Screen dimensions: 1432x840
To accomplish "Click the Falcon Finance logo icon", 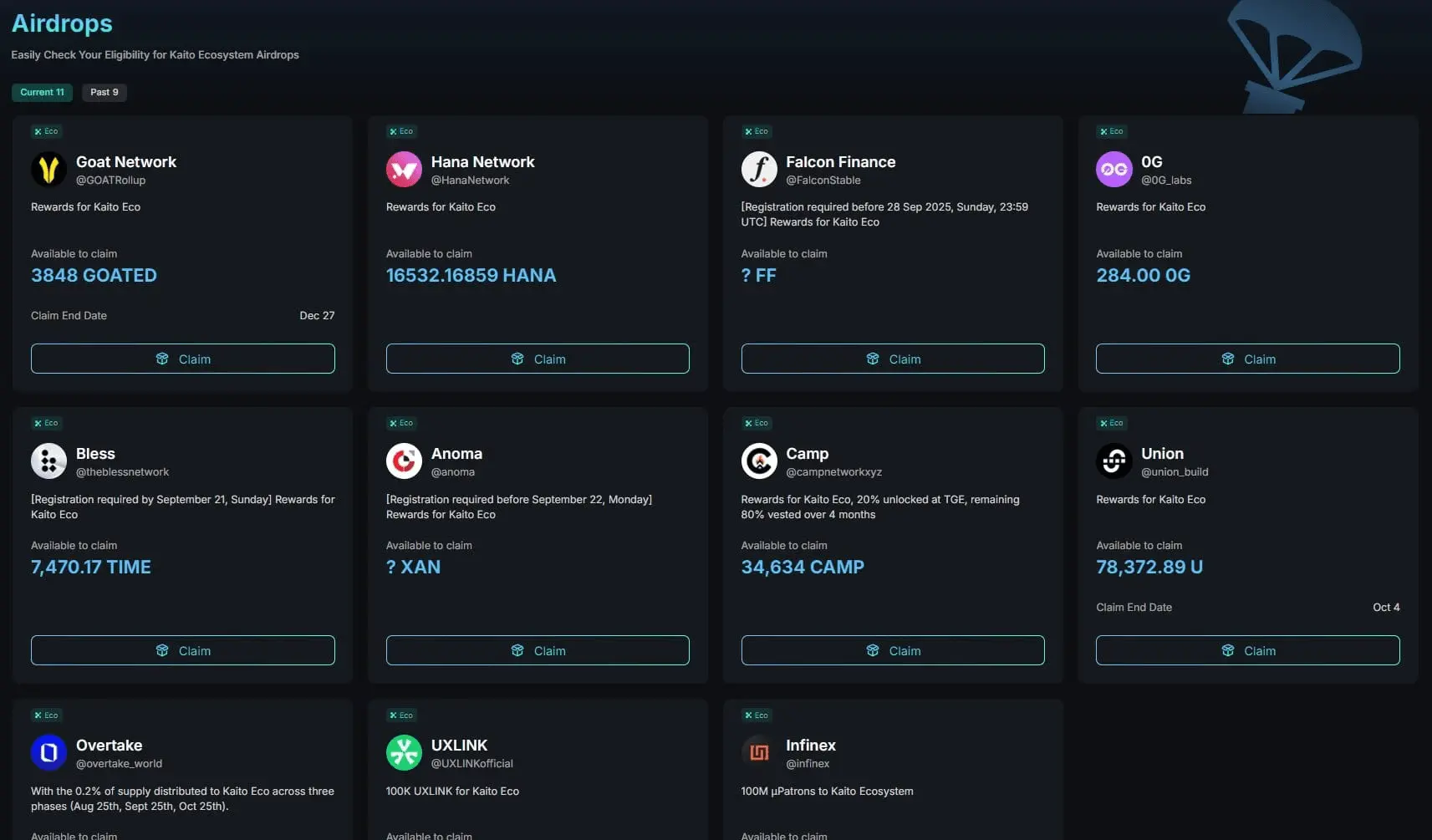I will (x=759, y=170).
